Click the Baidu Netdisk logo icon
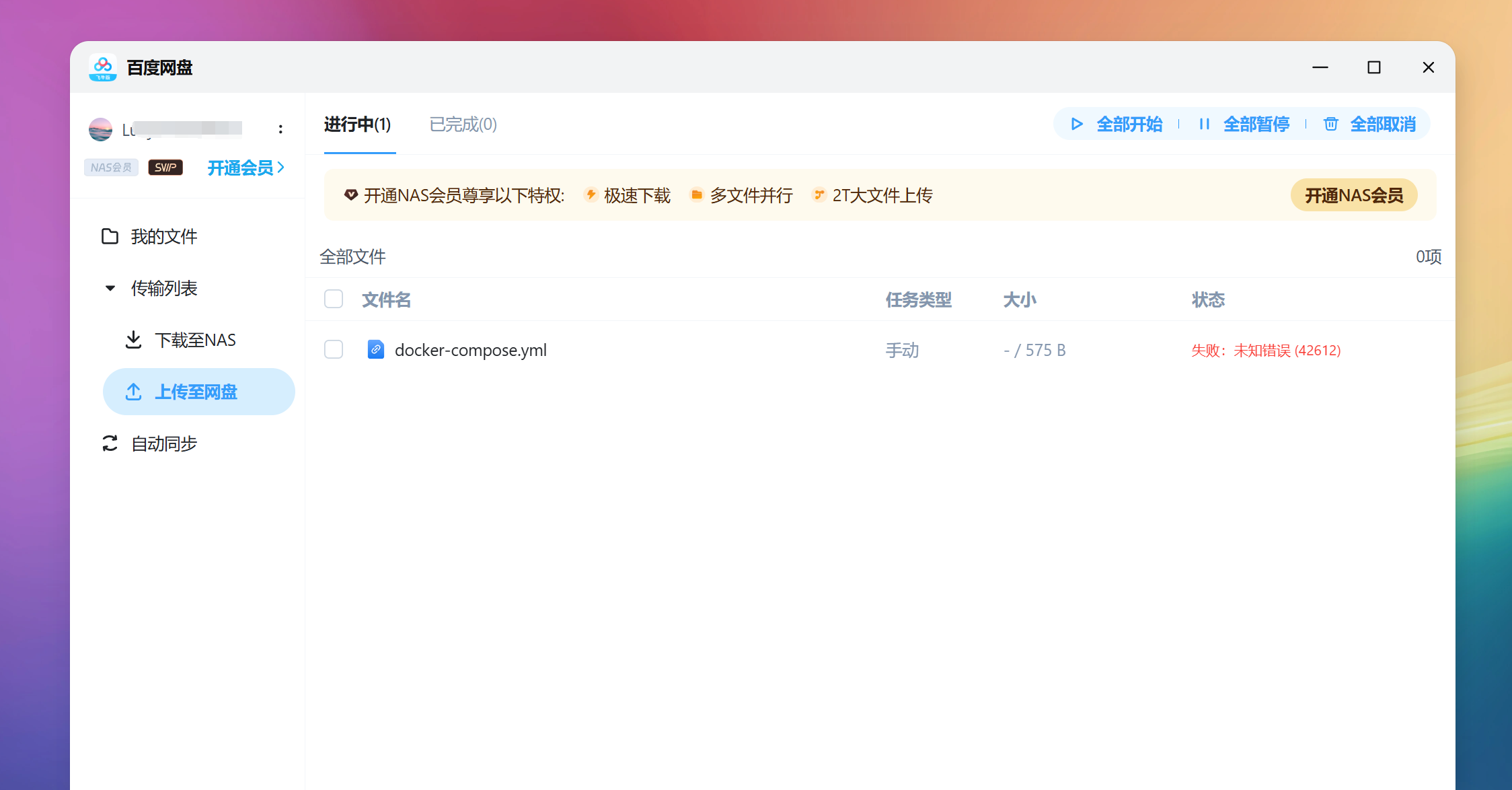 [102, 66]
